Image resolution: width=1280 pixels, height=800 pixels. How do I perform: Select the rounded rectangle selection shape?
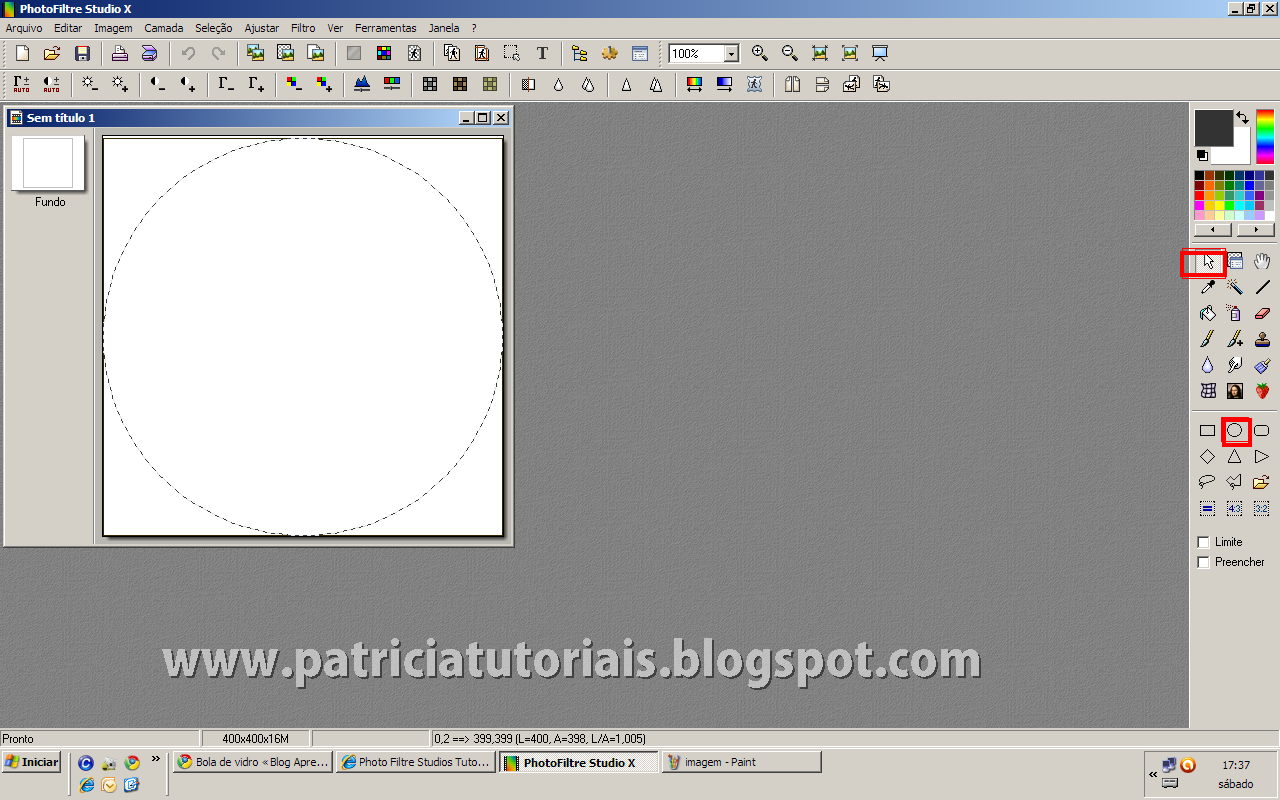1262,431
